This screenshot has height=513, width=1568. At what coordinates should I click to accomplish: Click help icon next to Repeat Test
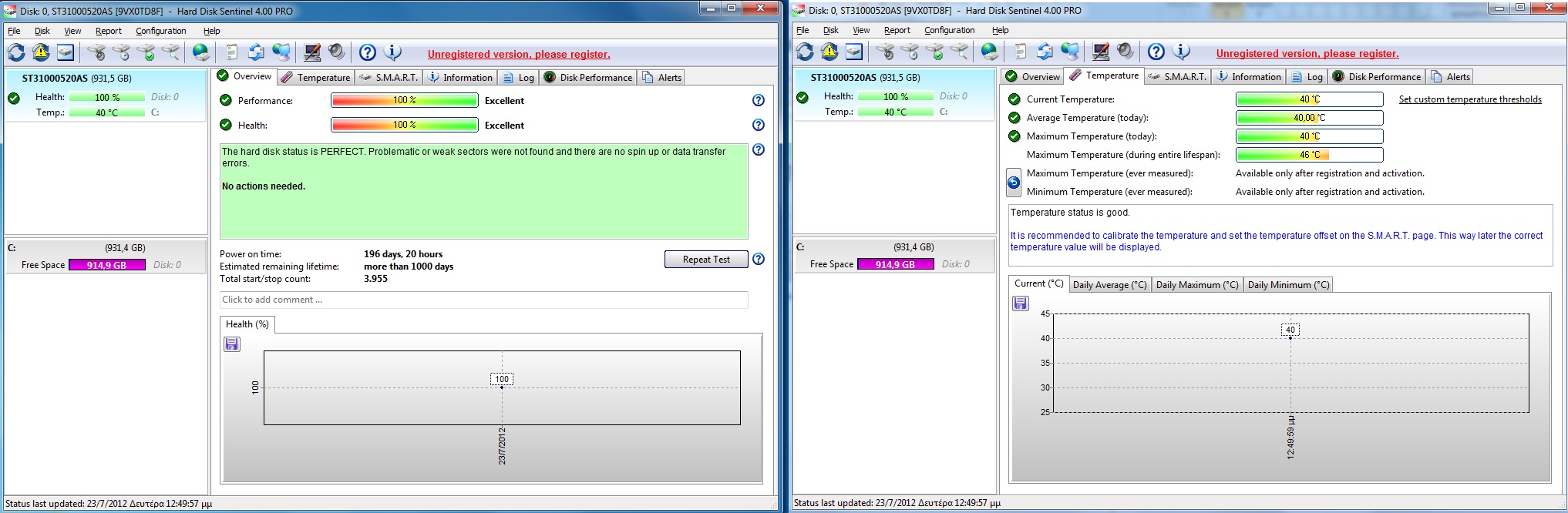(759, 259)
